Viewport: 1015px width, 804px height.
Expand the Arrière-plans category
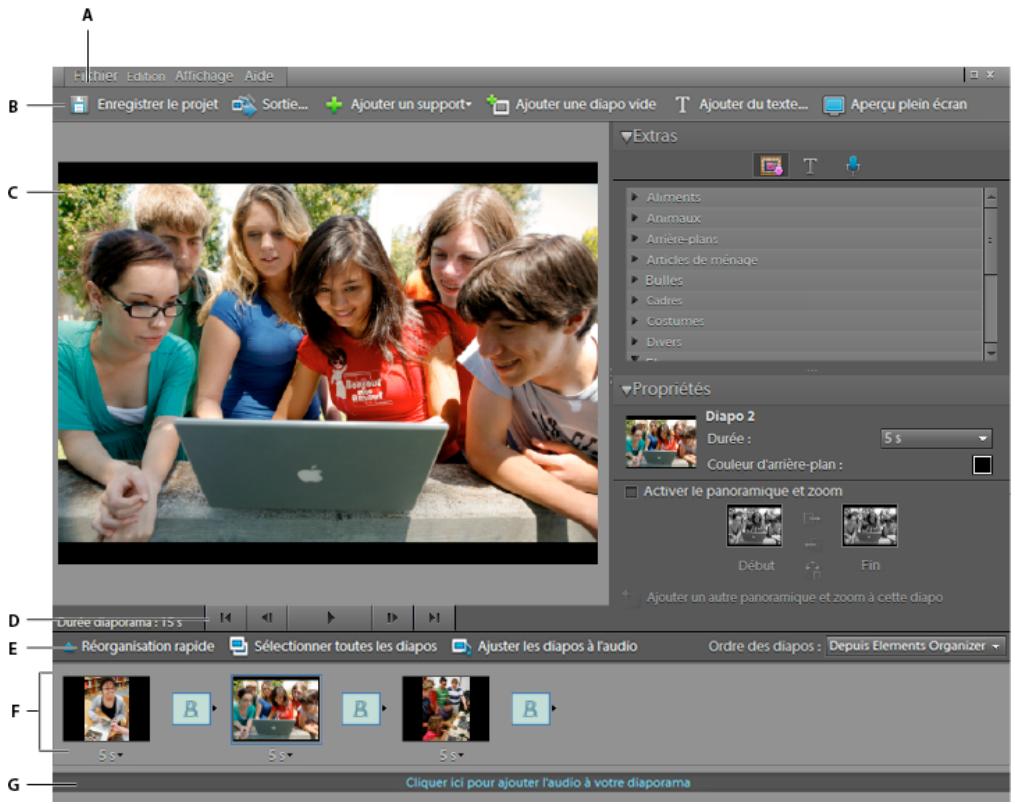635,239
